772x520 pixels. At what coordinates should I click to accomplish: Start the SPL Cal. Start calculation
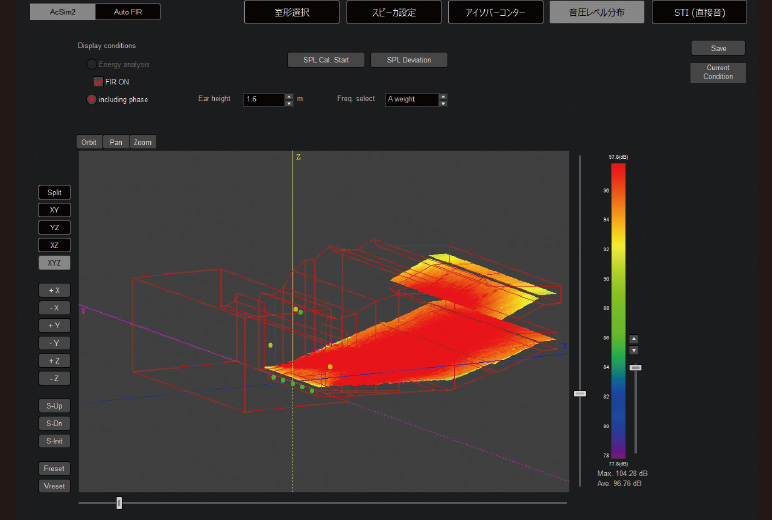click(x=326, y=60)
